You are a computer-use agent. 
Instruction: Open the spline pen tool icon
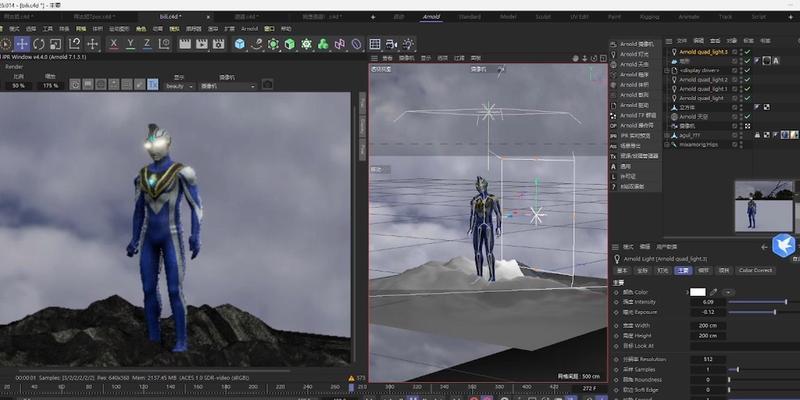pyautogui.click(x=257, y=44)
